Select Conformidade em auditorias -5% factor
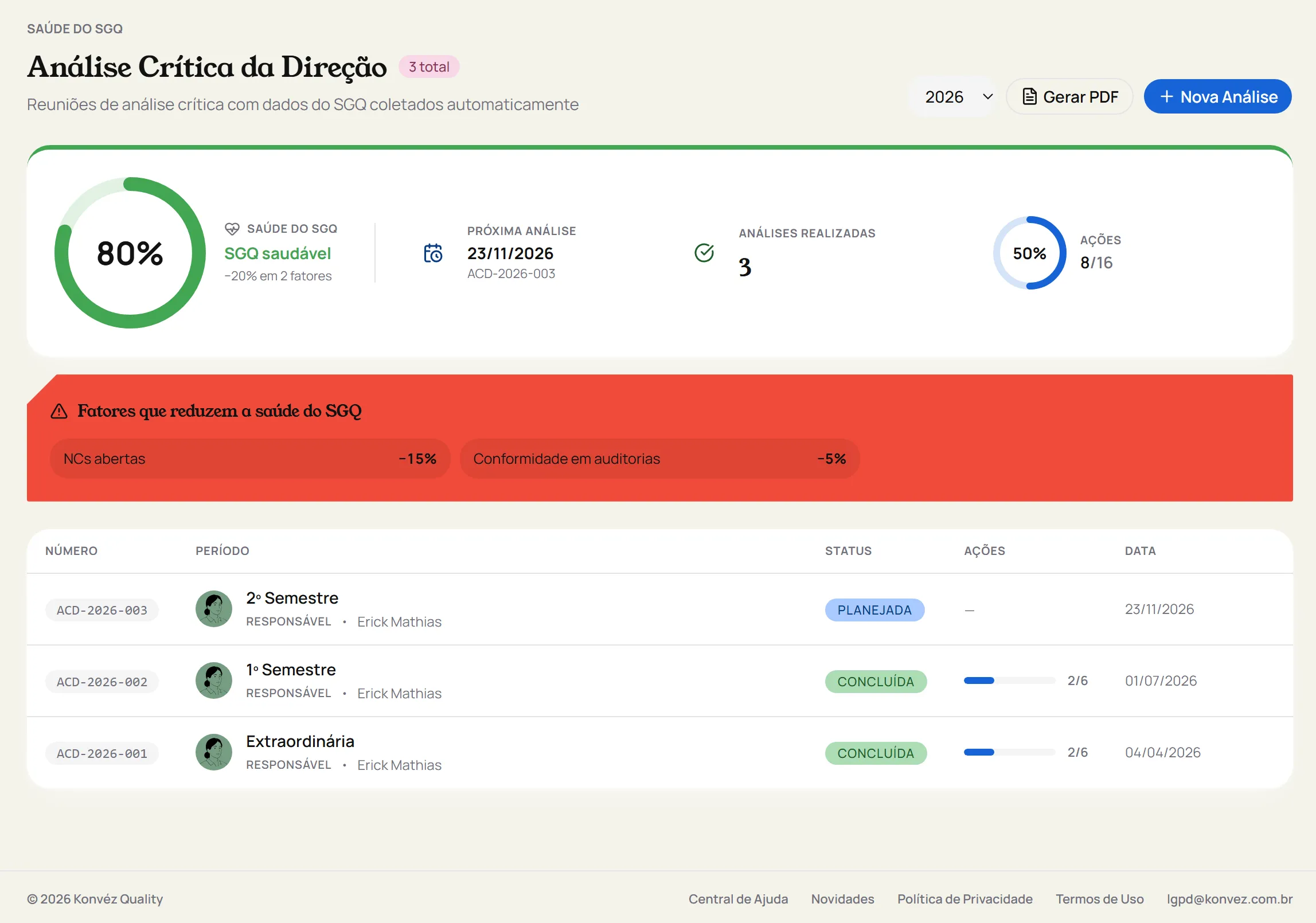This screenshot has width=1316, height=923. [x=659, y=459]
